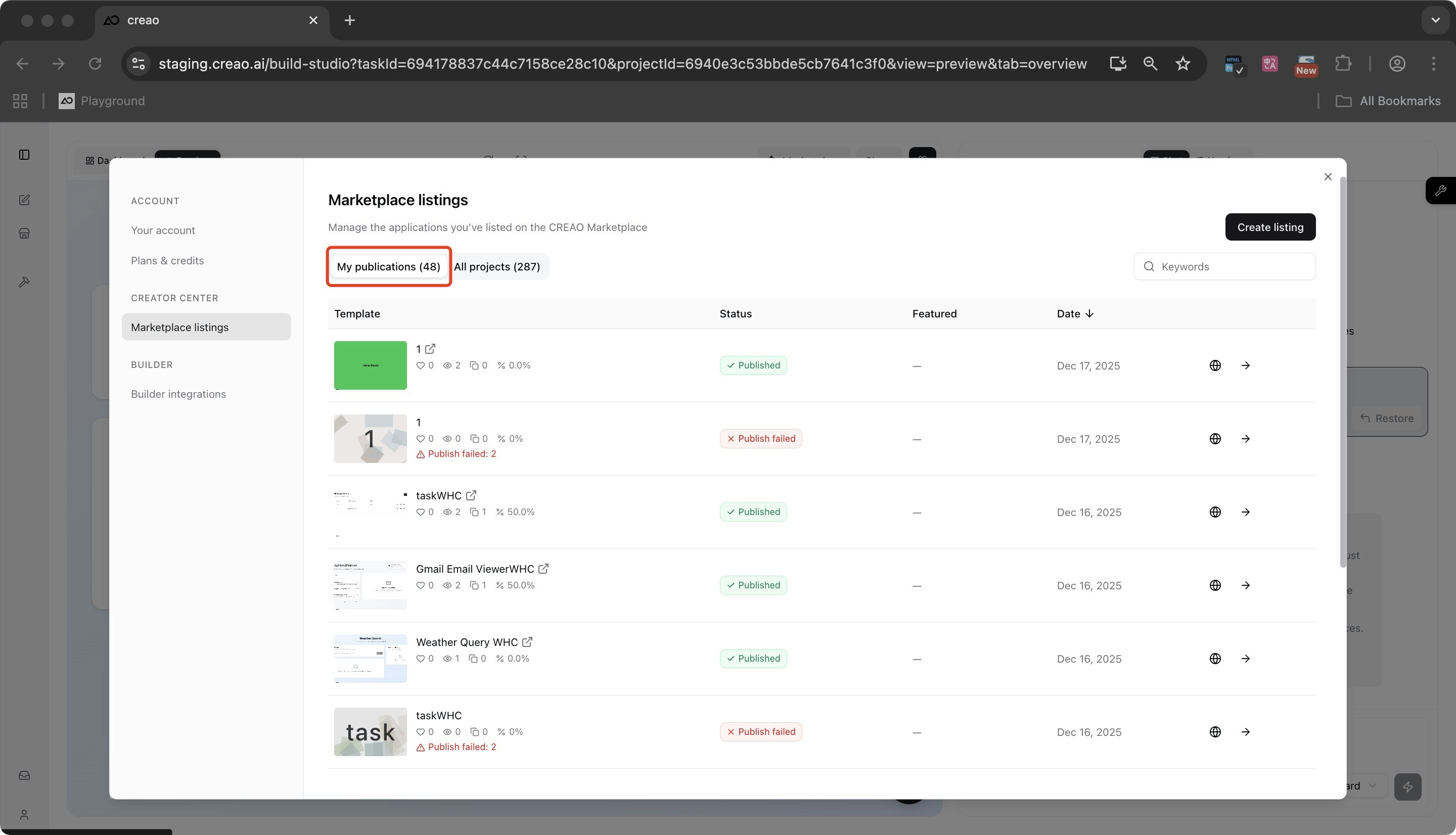Click the inbox icon in left sidebar

[x=24, y=775]
